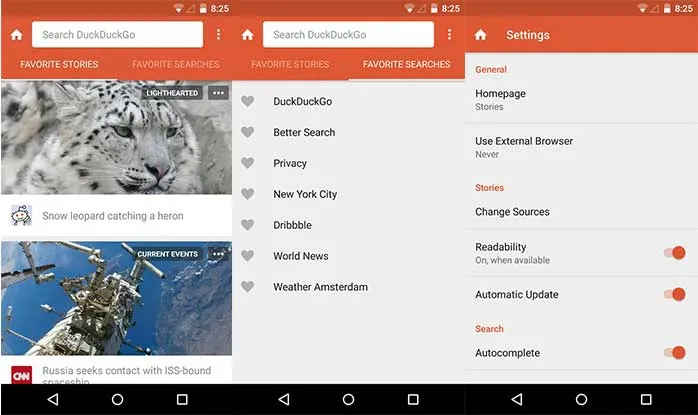Focus the Search DuckDuckGo field on the first screen
The width and height of the screenshot is (698, 415).
click(x=118, y=34)
